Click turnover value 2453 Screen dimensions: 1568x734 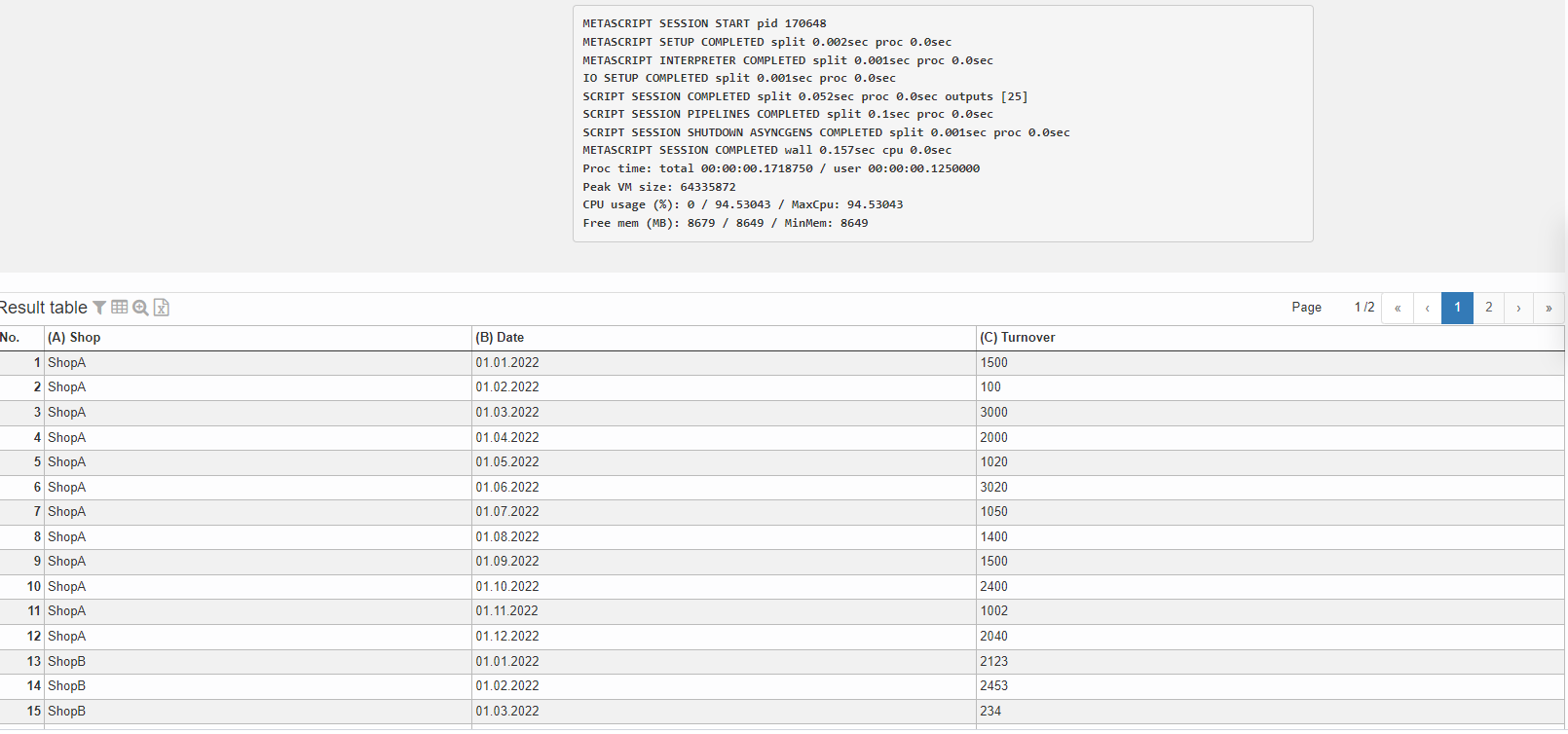click(994, 686)
